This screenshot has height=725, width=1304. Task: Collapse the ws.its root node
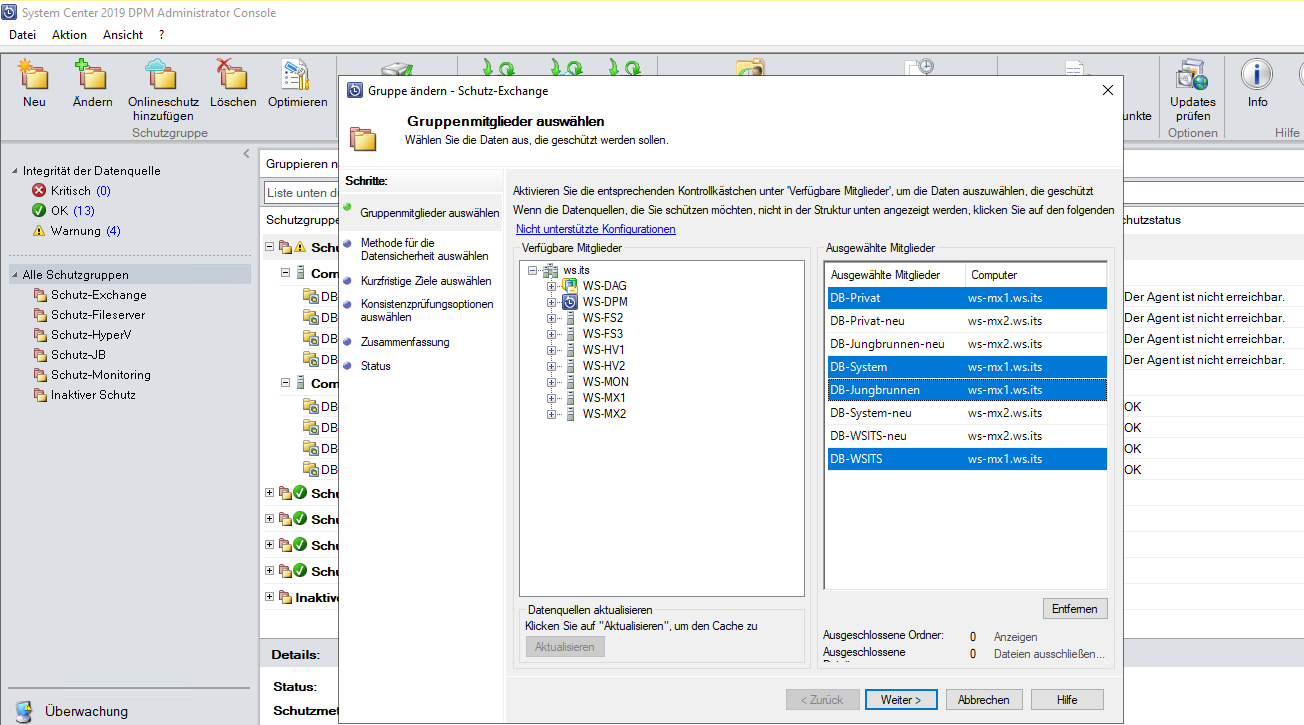[x=533, y=270]
